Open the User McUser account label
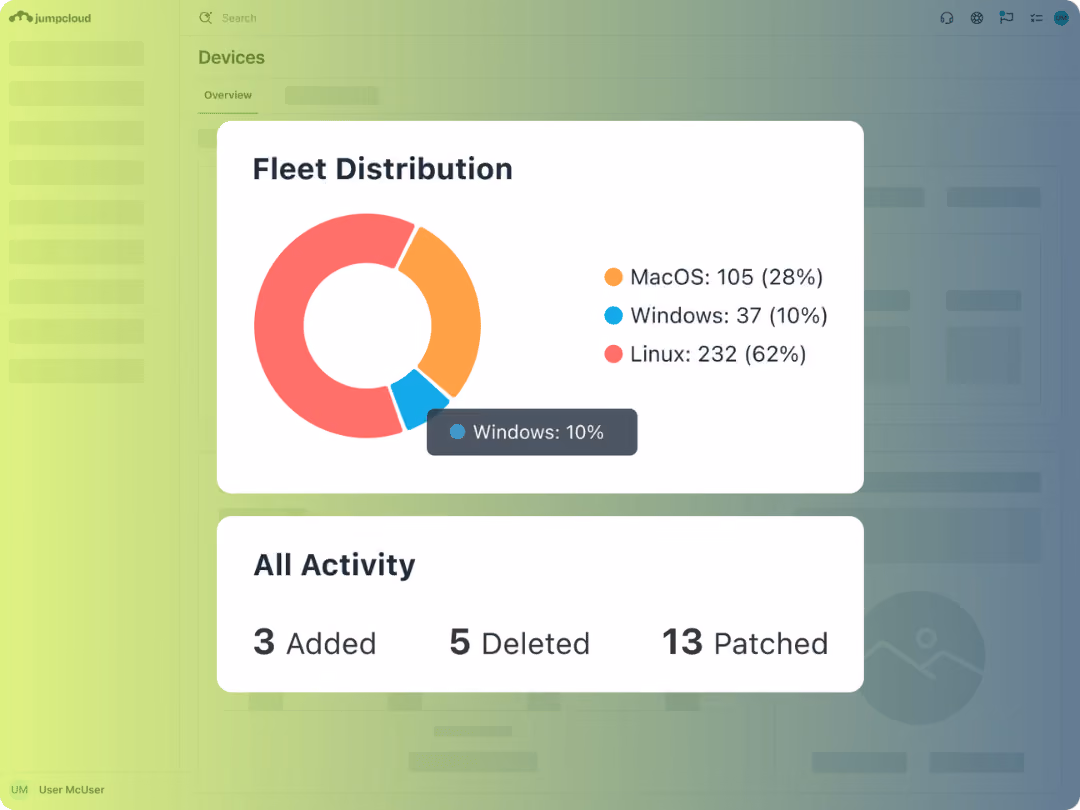 (72, 789)
